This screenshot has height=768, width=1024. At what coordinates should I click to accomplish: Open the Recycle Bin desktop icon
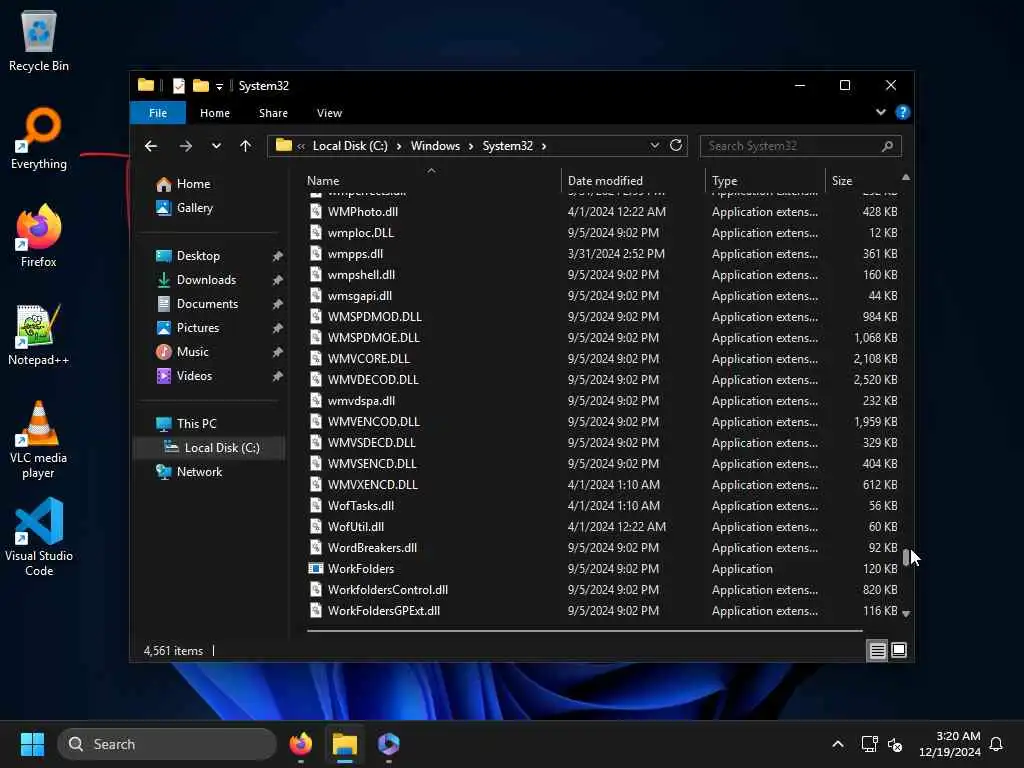39,40
